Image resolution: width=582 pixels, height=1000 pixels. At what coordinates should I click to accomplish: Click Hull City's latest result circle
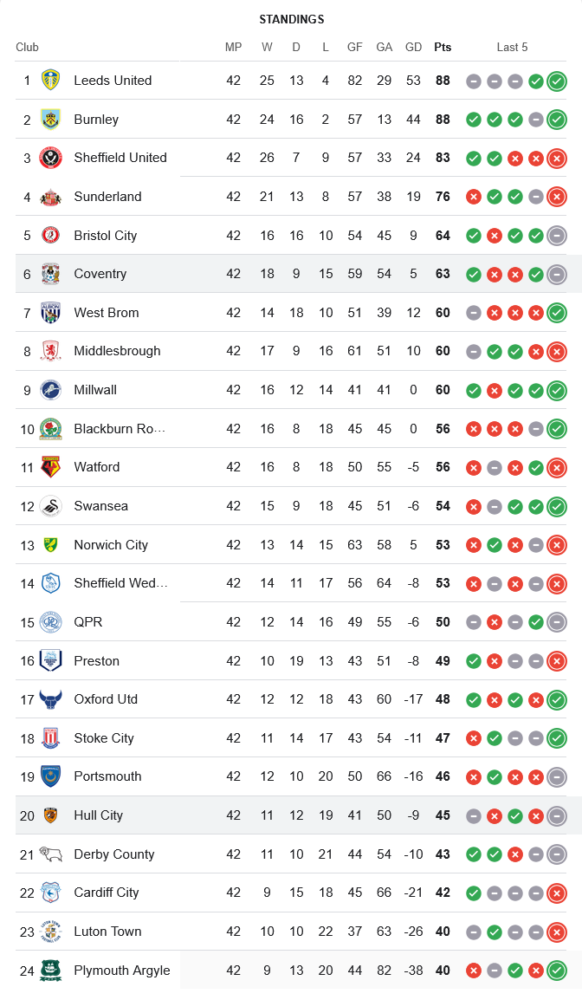click(557, 816)
